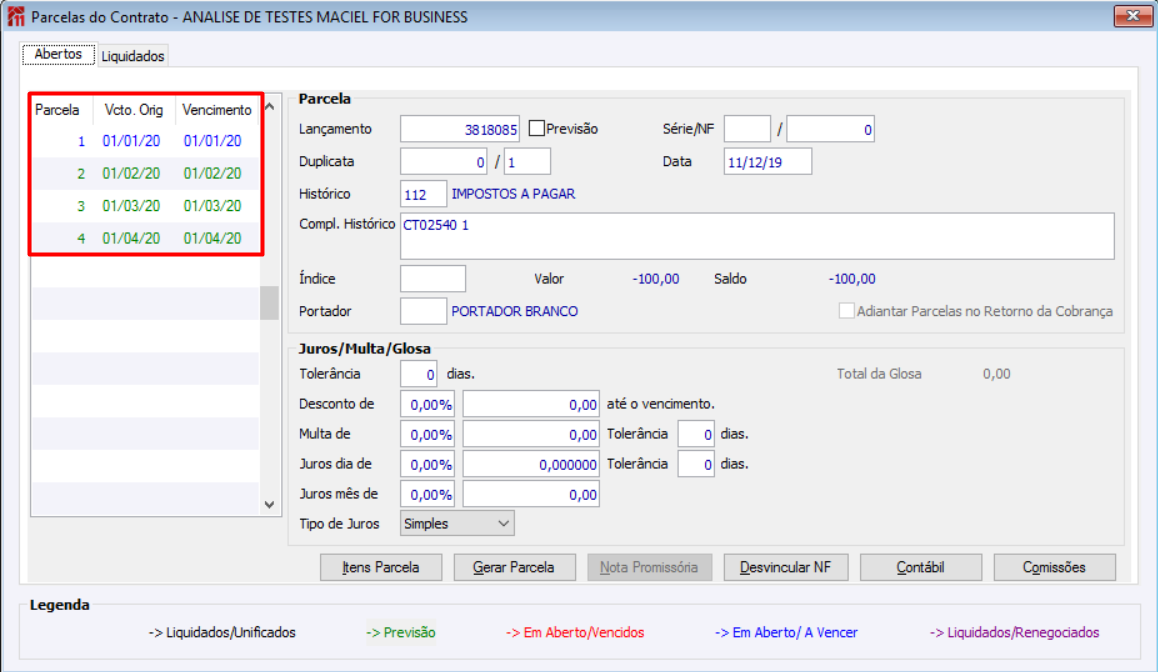The height and width of the screenshot is (672, 1158).
Task: Close the Parcelas do Contrato window
Action: tap(1133, 16)
